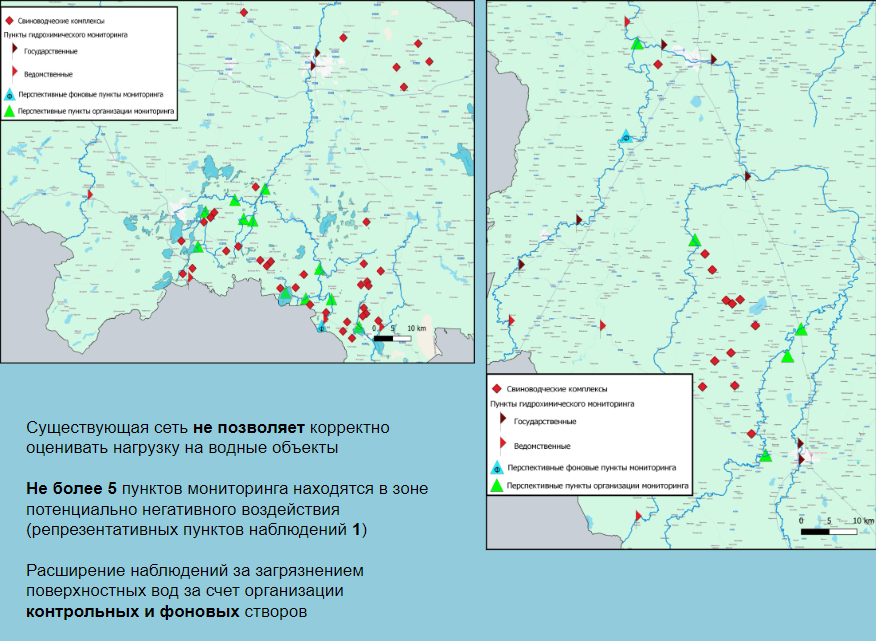This screenshot has height=641, width=876.
Task: Select 'Пункты гидрохимического мониторинга' heading in left legend
Action: pos(65,35)
